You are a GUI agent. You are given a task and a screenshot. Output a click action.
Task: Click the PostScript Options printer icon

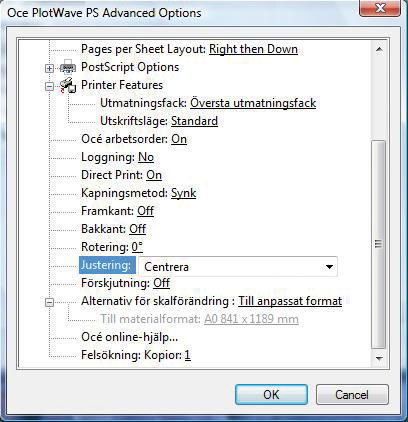[x=68, y=67]
